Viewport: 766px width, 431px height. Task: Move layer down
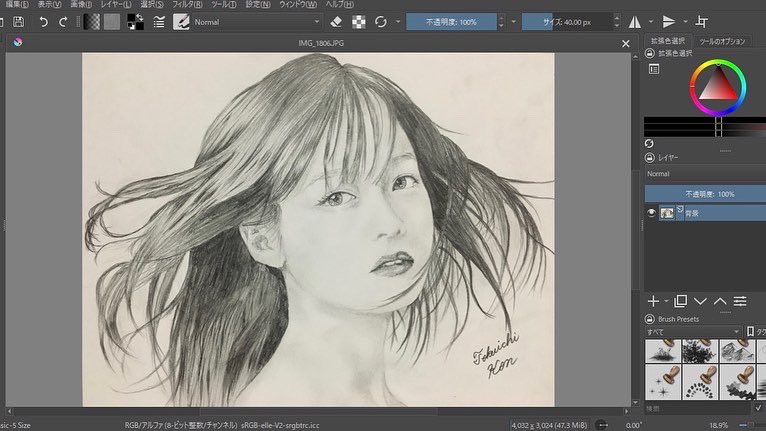tap(701, 301)
